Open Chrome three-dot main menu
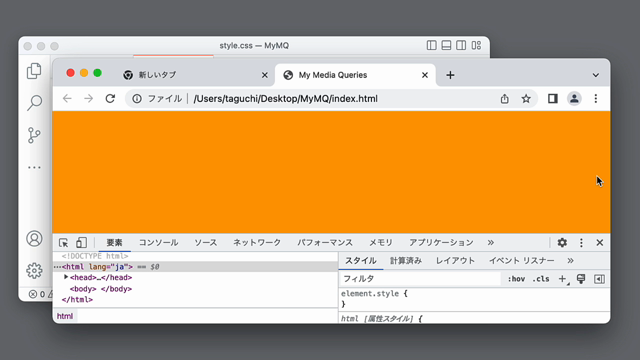The image size is (640, 360). [x=596, y=98]
